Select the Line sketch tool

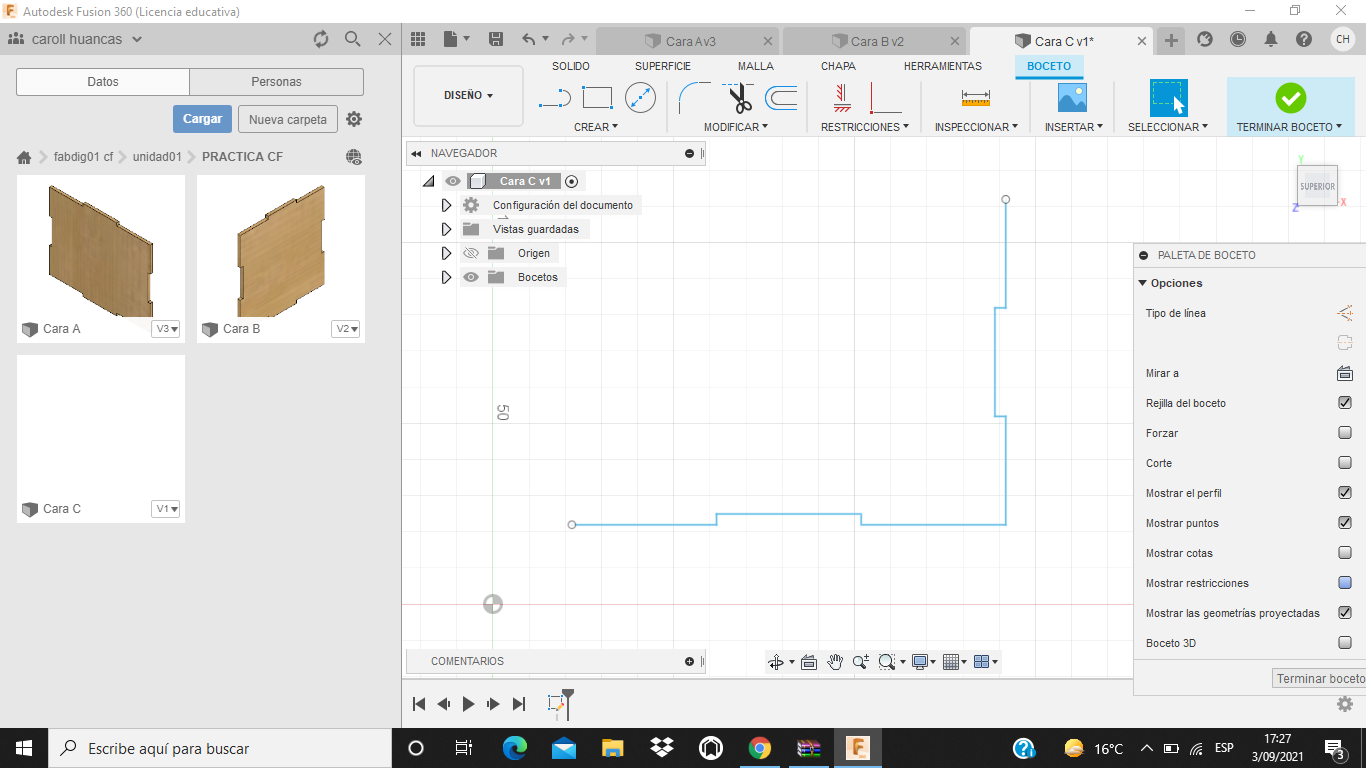[x=555, y=98]
